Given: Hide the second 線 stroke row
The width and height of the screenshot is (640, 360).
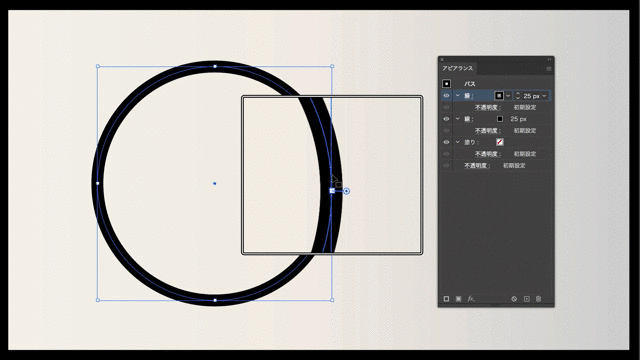Looking at the screenshot, I should (x=446, y=119).
